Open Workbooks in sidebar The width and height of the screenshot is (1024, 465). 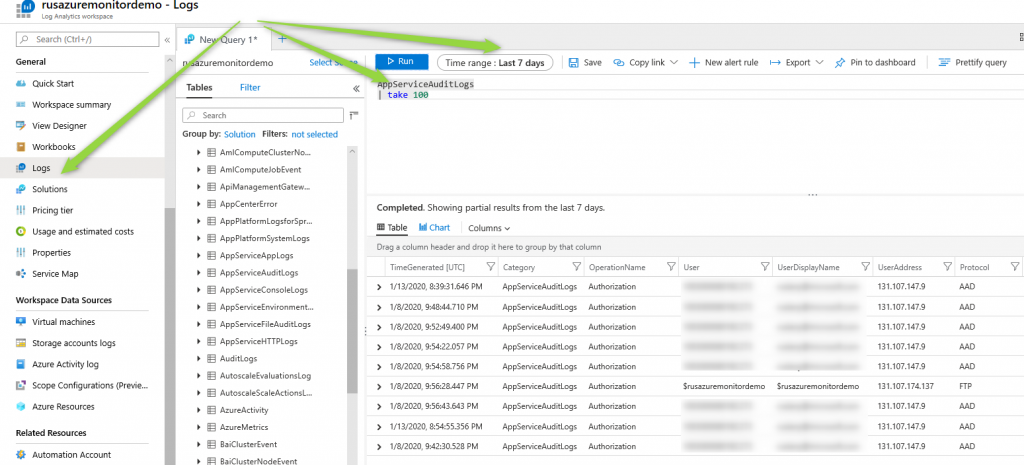pyautogui.click(x=54, y=147)
